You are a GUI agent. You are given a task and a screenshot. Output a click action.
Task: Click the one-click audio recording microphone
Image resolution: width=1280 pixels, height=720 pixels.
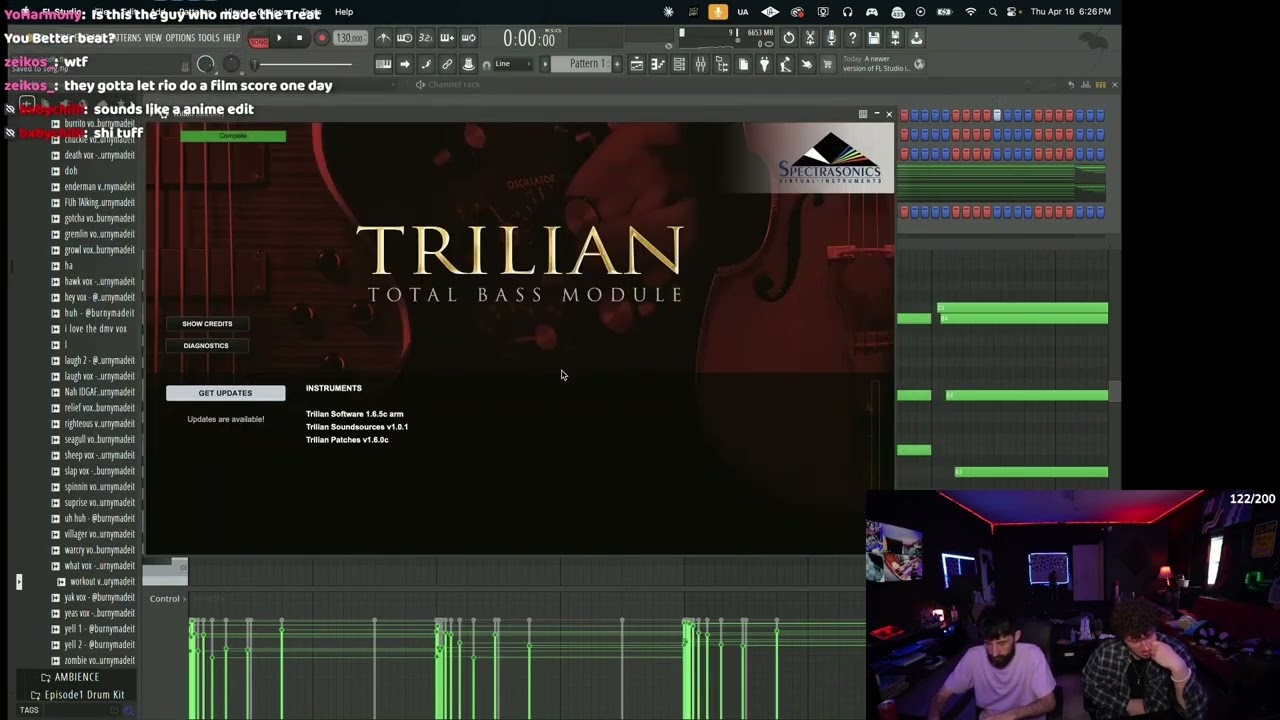pos(831,38)
